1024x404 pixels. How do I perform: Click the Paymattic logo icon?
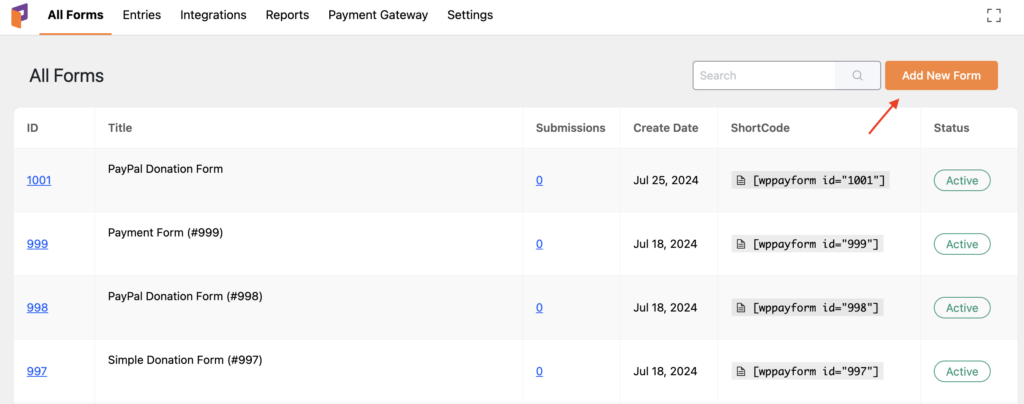tap(19, 16)
